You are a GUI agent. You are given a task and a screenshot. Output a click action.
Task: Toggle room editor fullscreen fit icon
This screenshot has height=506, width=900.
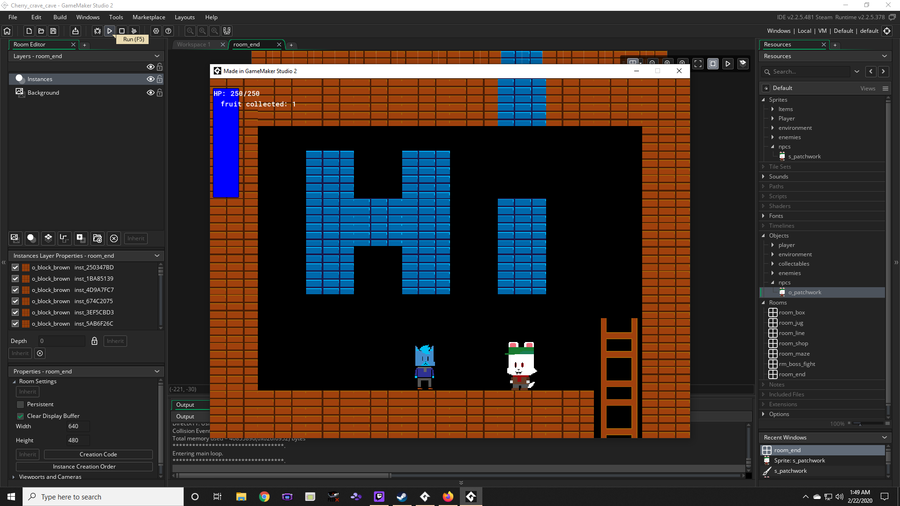[x=698, y=64]
